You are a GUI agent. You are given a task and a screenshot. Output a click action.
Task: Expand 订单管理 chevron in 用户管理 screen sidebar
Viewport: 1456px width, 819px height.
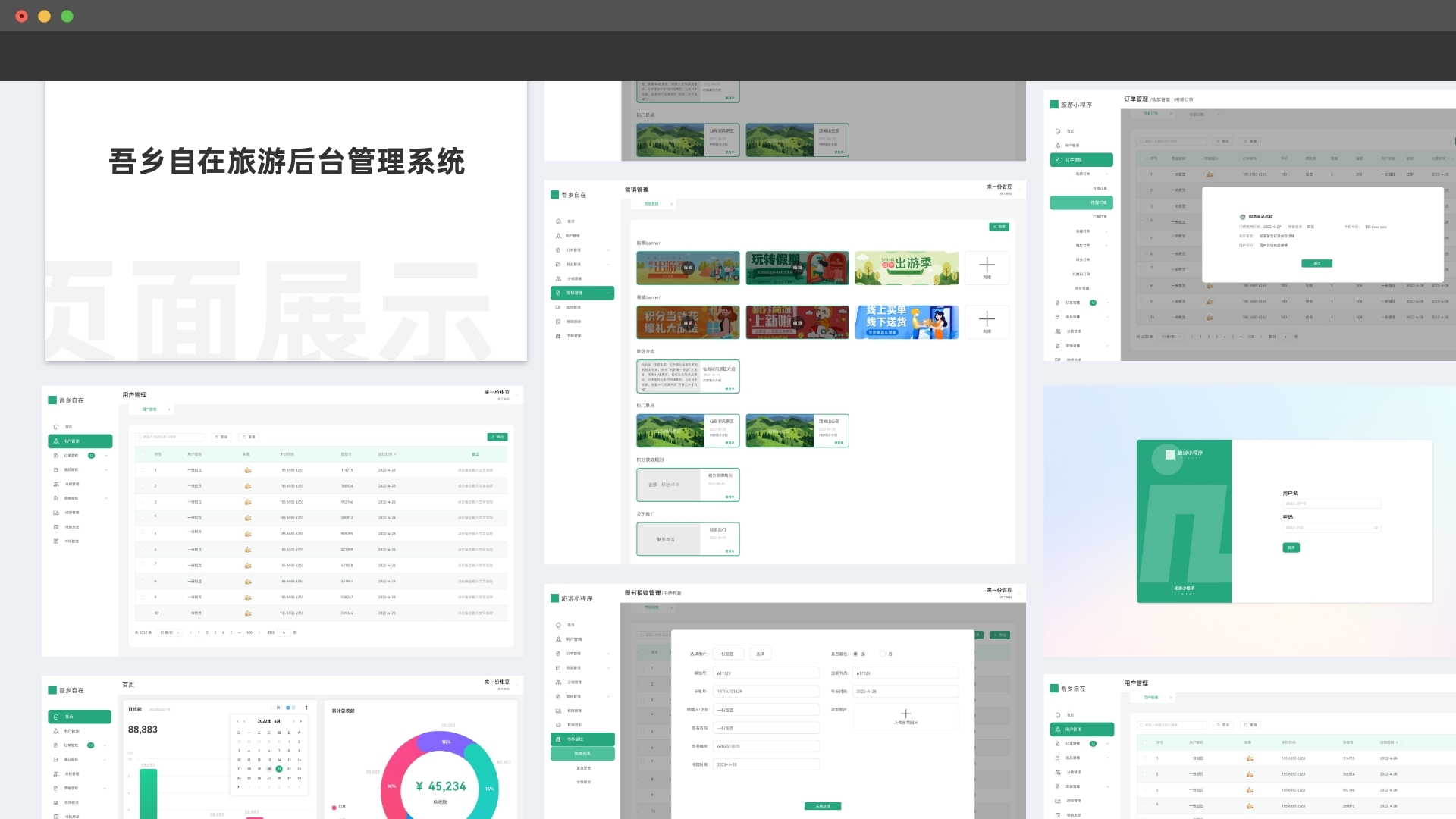(x=105, y=456)
